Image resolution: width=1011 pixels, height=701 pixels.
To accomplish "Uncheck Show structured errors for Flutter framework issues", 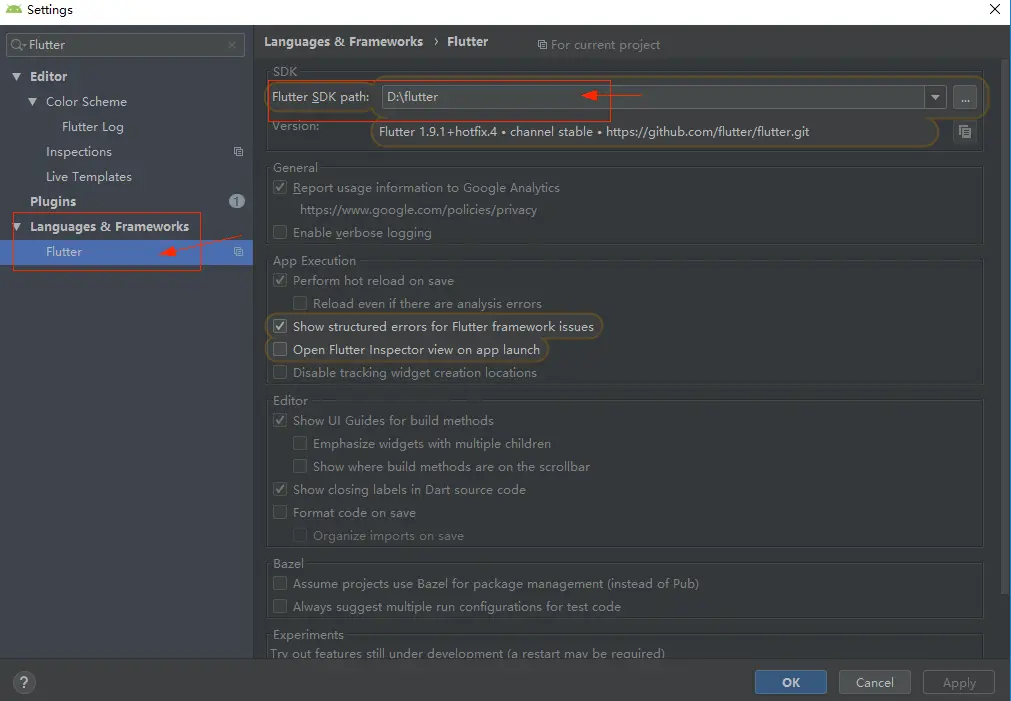I will [280, 326].
